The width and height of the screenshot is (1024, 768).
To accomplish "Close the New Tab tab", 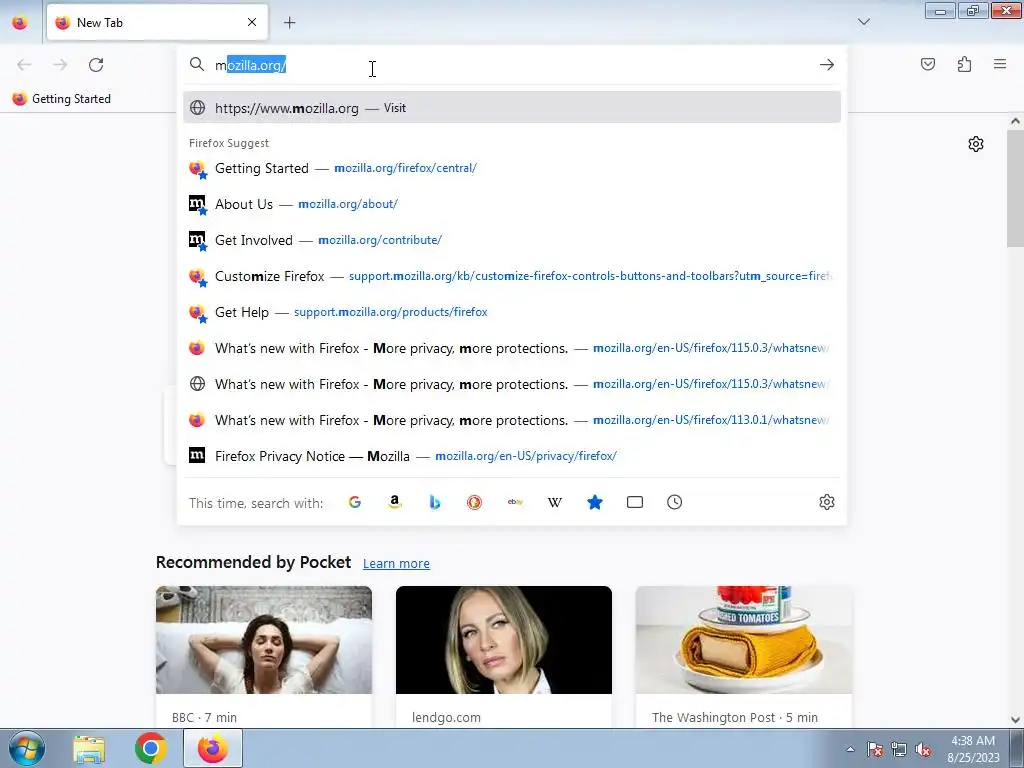I will pyautogui.click(x=252, y=22).
